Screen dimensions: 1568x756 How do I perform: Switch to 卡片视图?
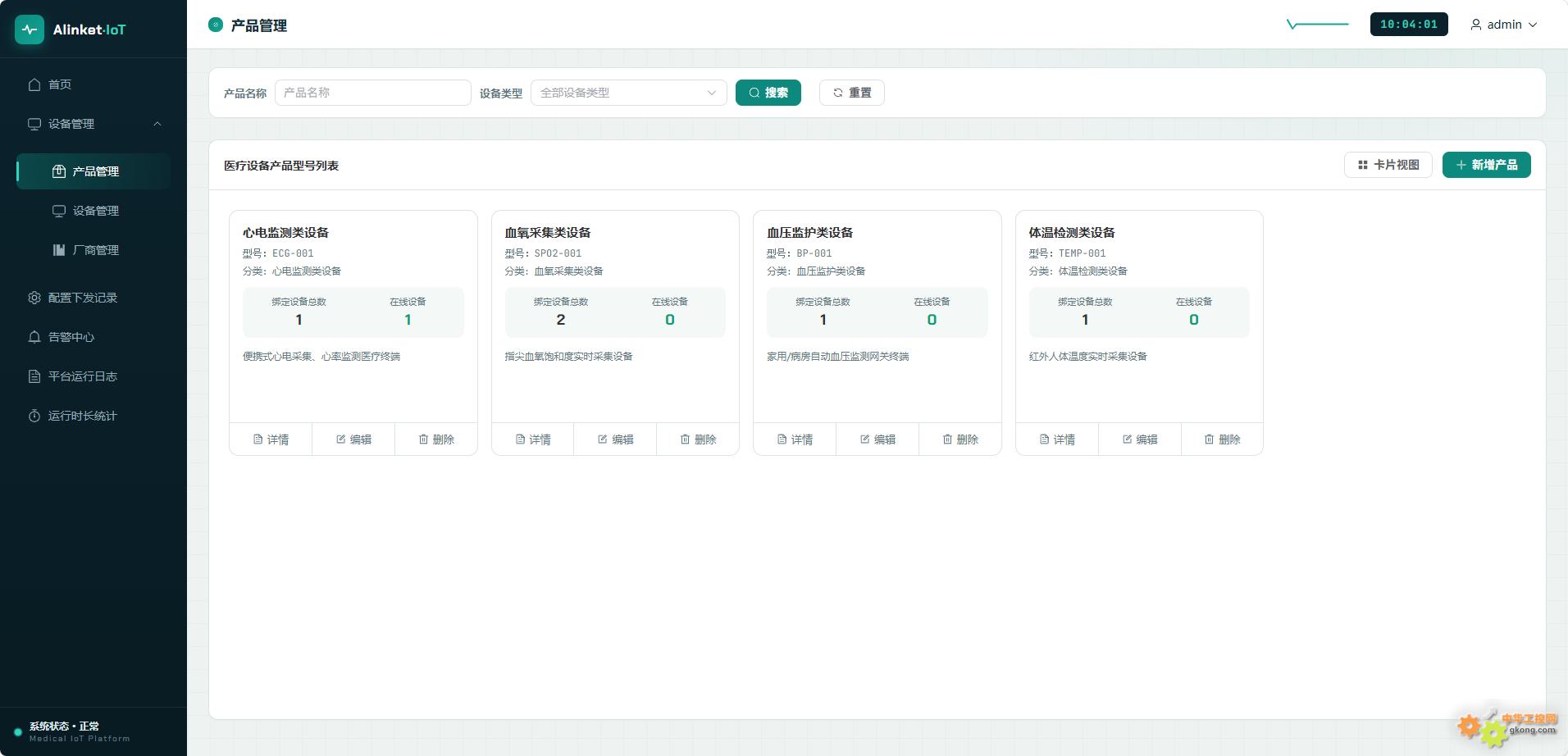tap(1388, 165)
